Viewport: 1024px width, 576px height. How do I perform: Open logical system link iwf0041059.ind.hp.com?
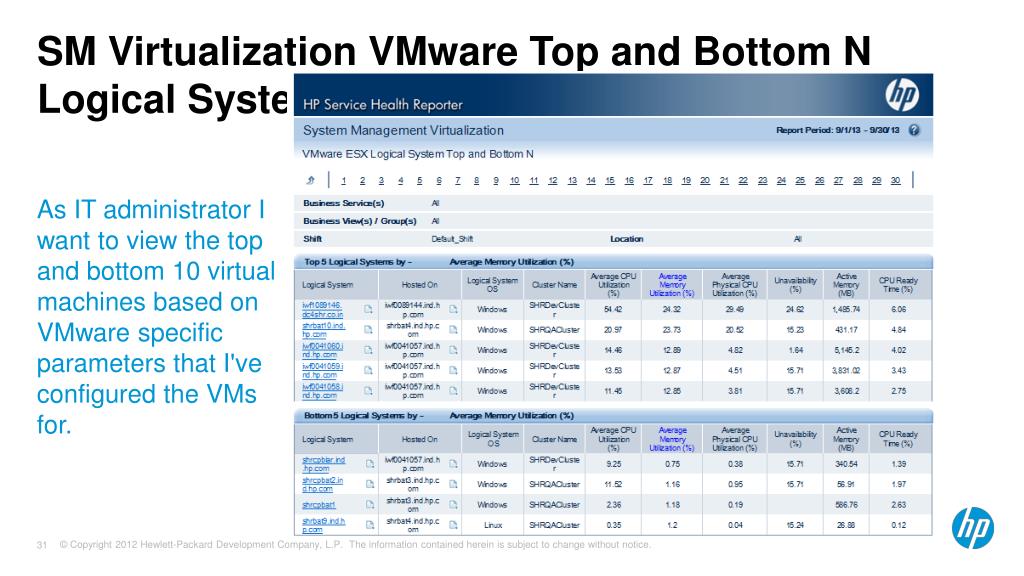(323, 370)
